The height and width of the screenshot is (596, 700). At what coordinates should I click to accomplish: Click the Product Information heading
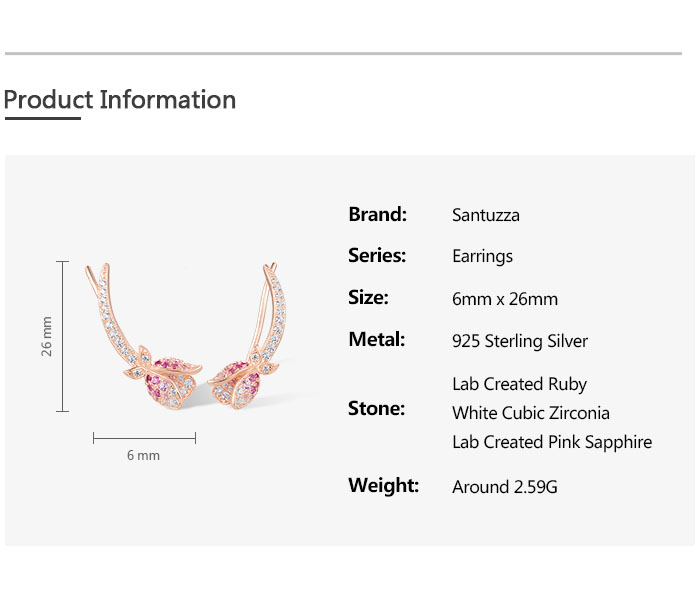tap(120, 100)
